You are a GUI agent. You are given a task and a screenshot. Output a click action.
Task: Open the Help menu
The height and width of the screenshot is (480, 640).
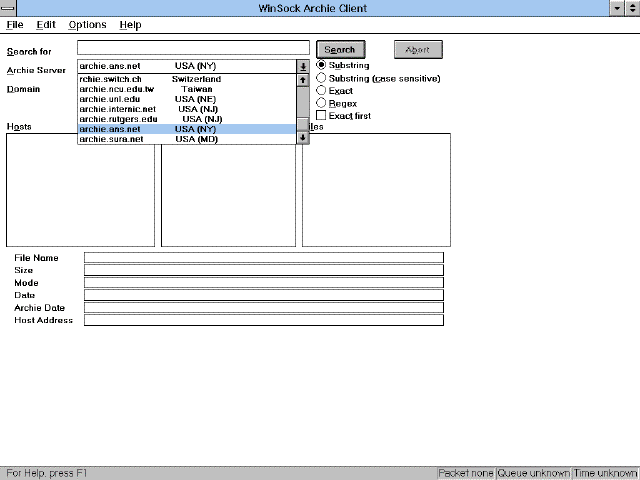[x=130, y=25]
